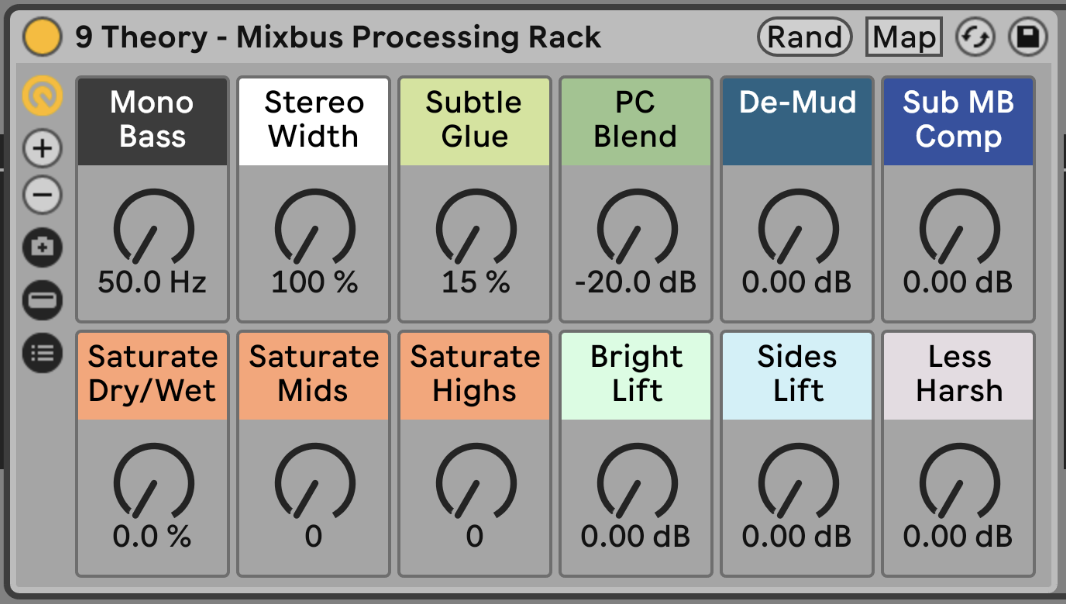Image resolution: width=1066 pixels, height=604 pixels.
Task: Click the Saturate Highs 0 value
Action: (x=475, y=536)
